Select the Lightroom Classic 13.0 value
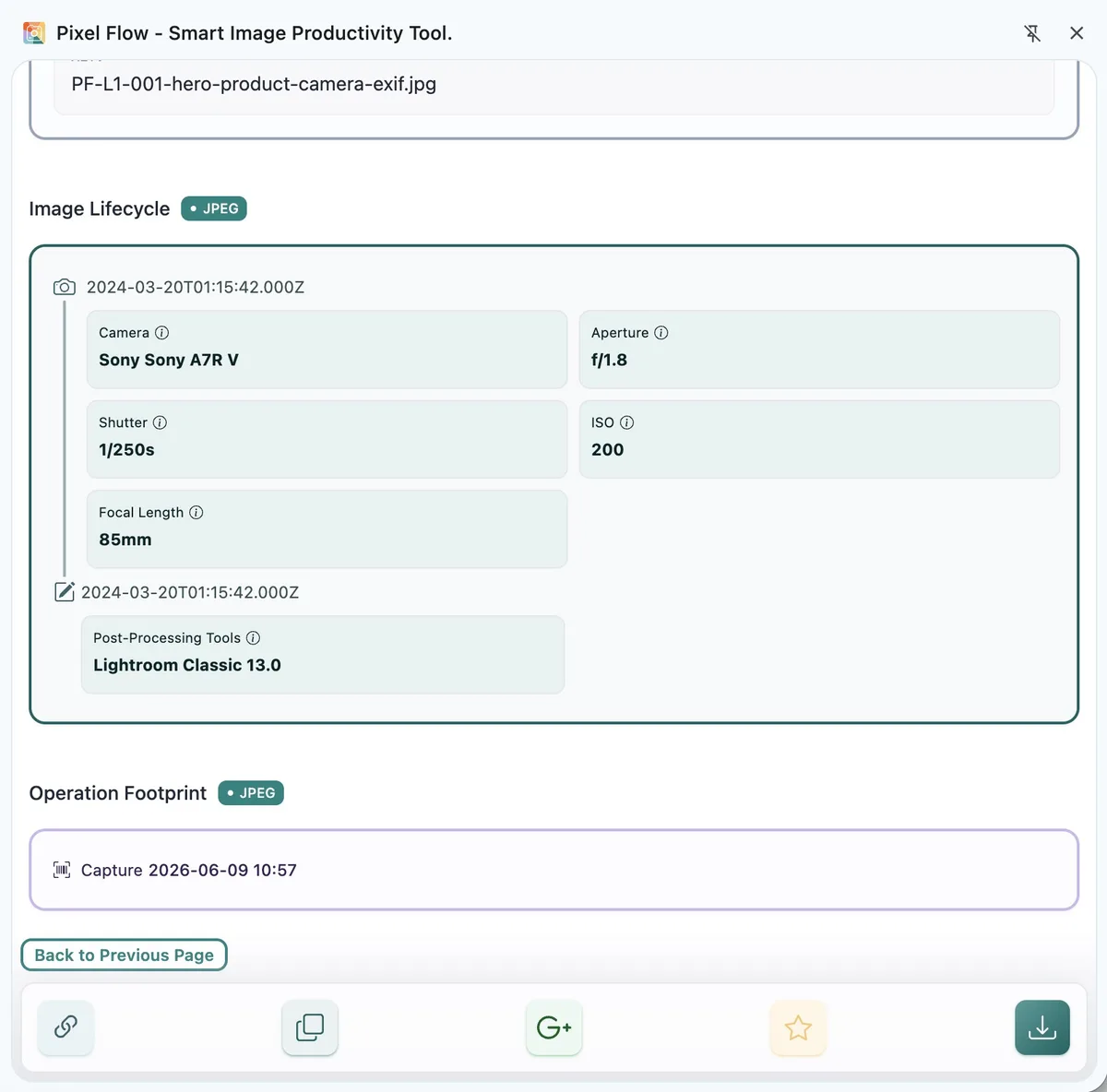The width and height of the screenshot is (1107, 1092). [x=187, y=665]
